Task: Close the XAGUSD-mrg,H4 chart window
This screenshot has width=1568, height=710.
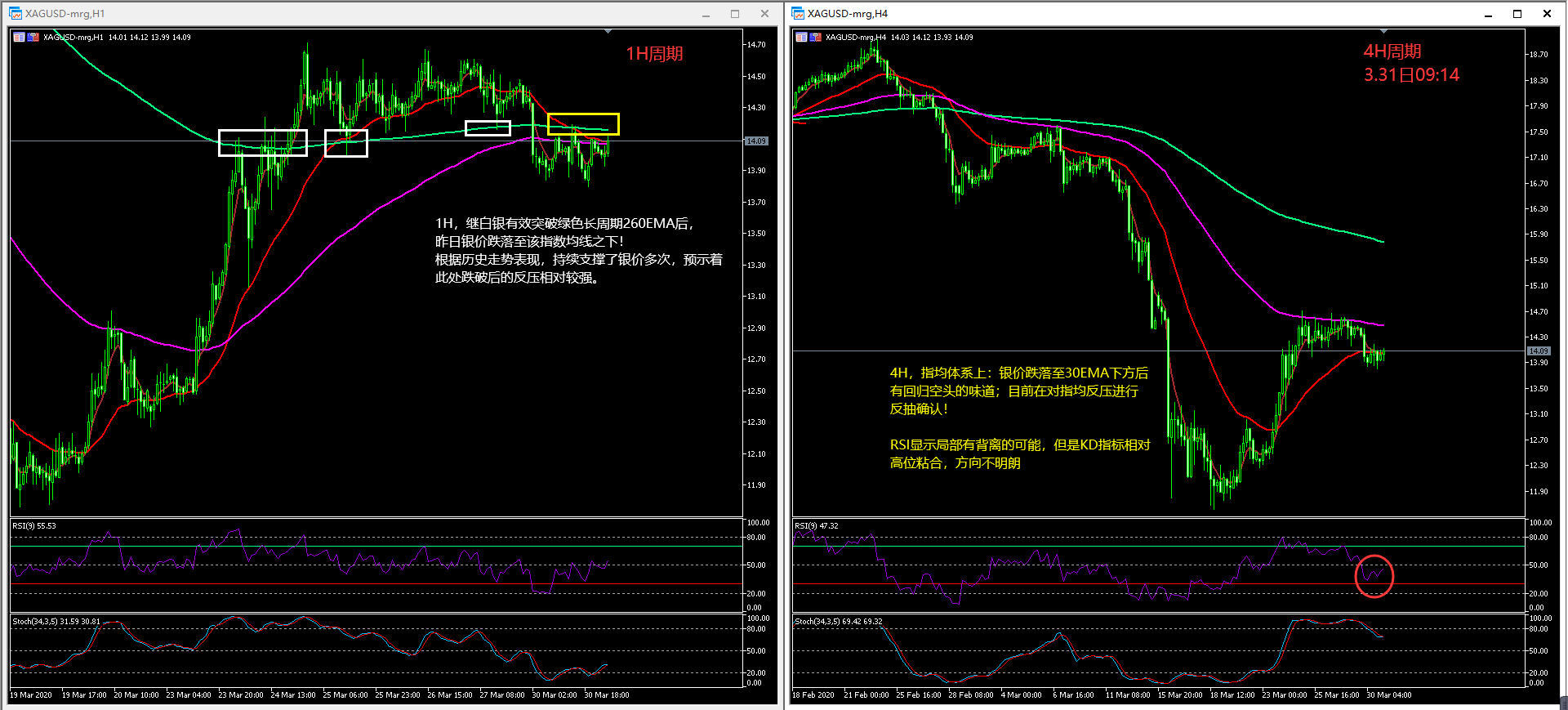Action: coord(1547,14)
